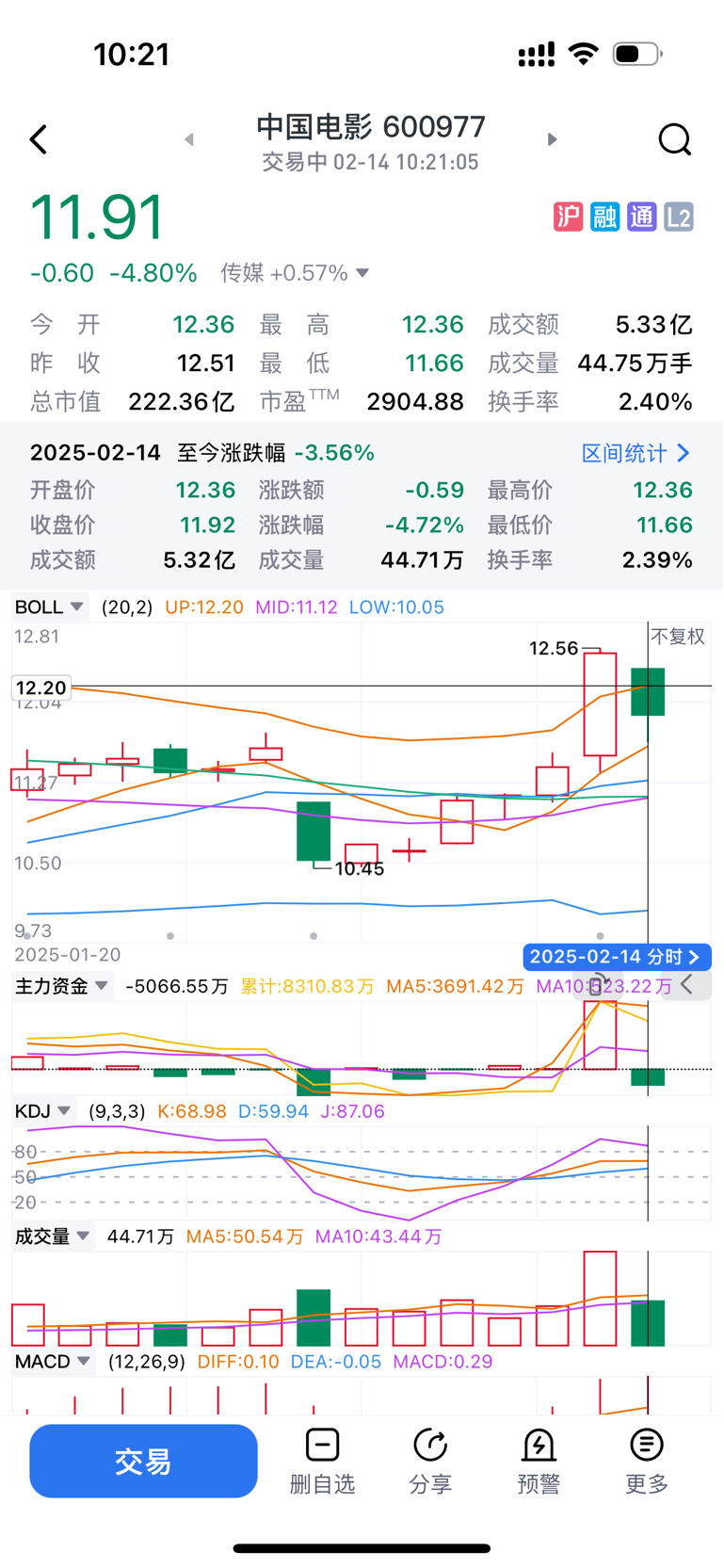Tap the 换手率 value 2.40%

click(x=655, y=402)
